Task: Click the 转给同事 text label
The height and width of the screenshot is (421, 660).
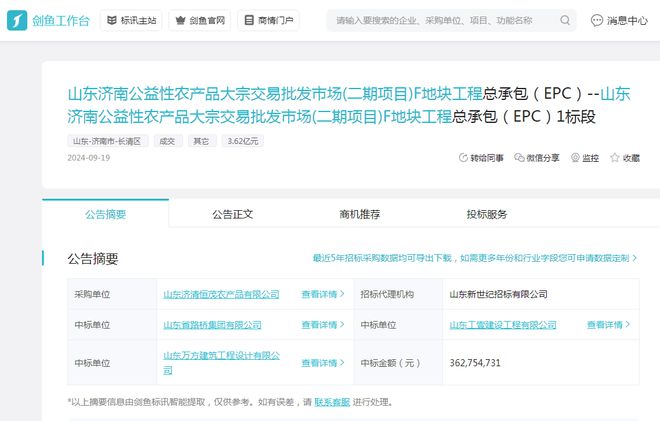Action: 487,158
